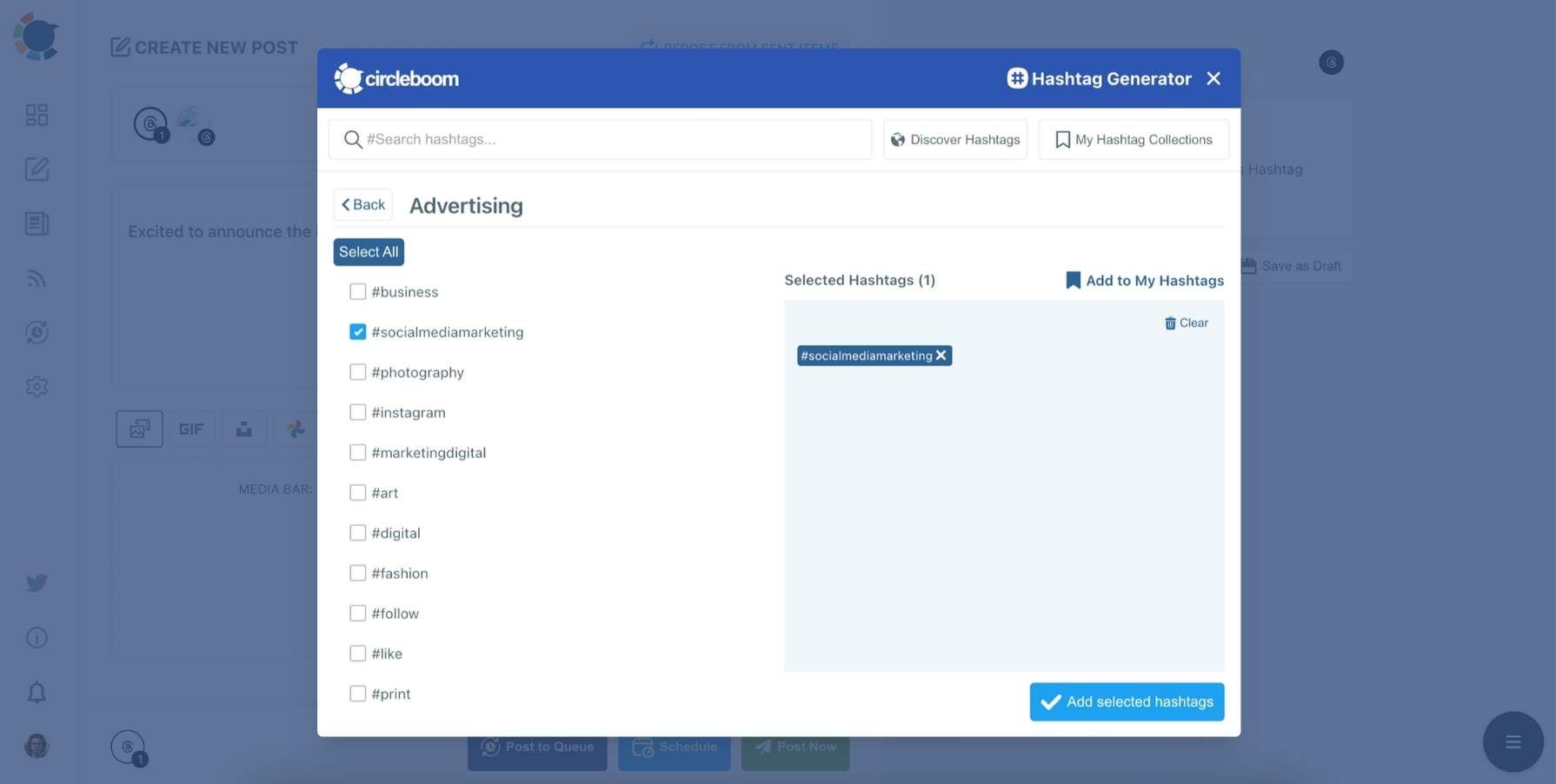Check the #art checkbox
1556x784 pixels.
pos(357,493)
